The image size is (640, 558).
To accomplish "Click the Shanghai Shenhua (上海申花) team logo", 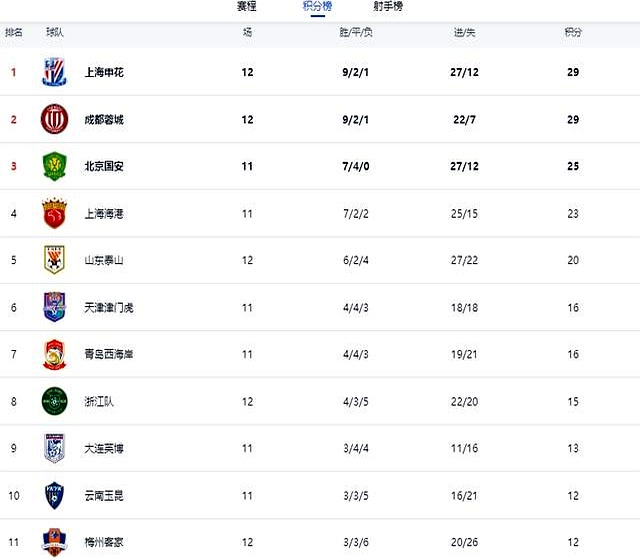I will tap(53, 72).
